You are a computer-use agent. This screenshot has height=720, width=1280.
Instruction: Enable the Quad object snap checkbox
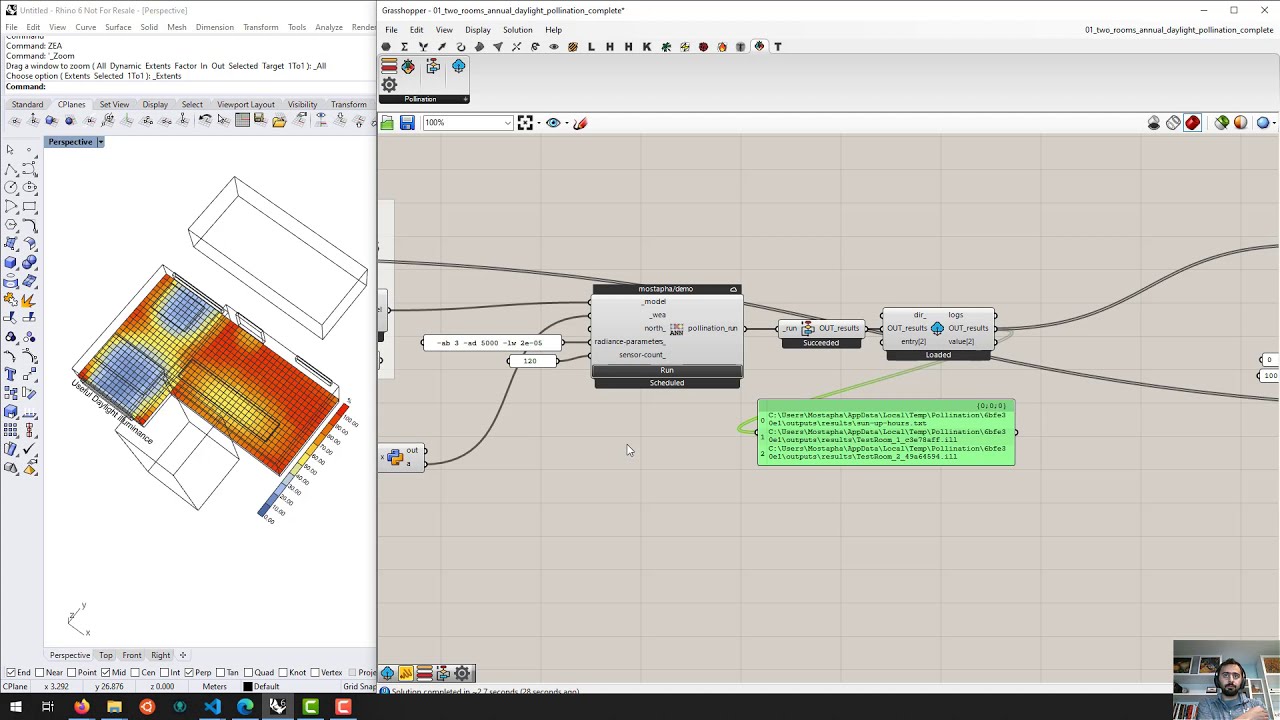click(x=249, y=672)
